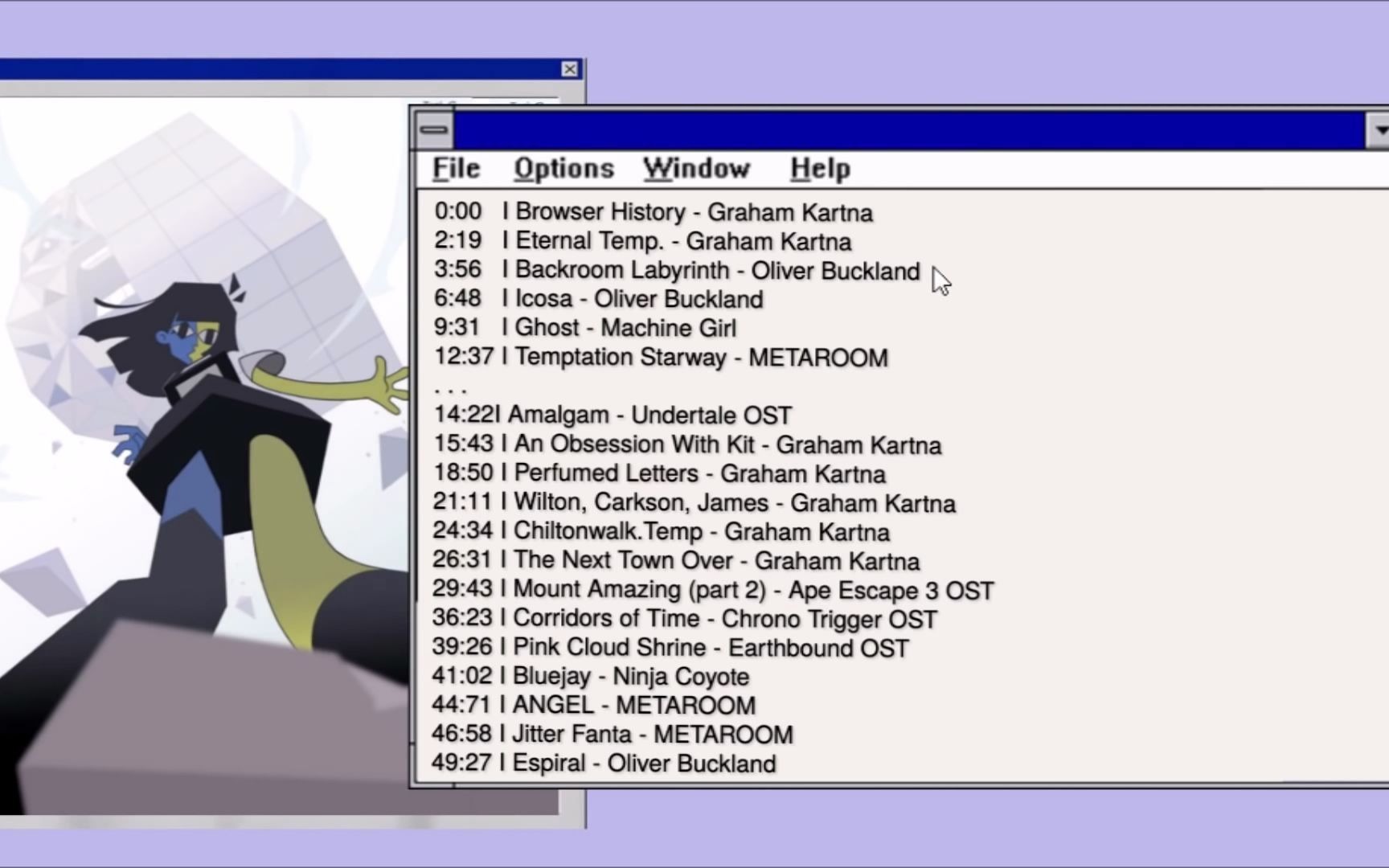
Task: Select track Mount Amazing (part 2)
Action: coord(713,590)
